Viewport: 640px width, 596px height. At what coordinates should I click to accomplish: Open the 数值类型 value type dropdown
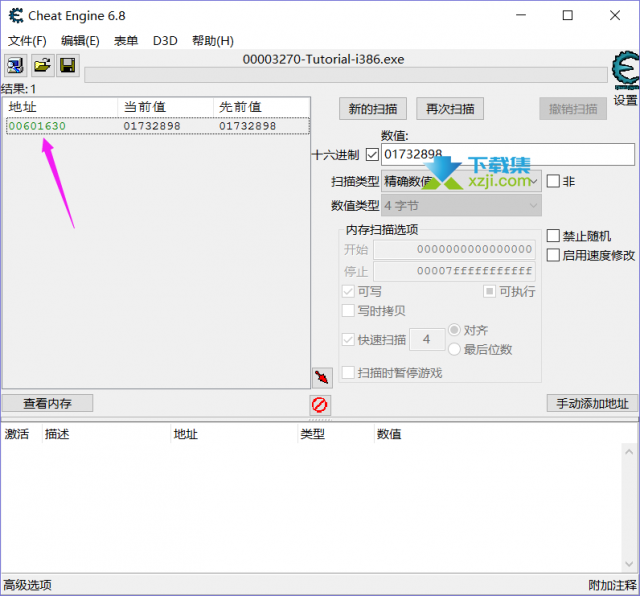tap(461, 205)
